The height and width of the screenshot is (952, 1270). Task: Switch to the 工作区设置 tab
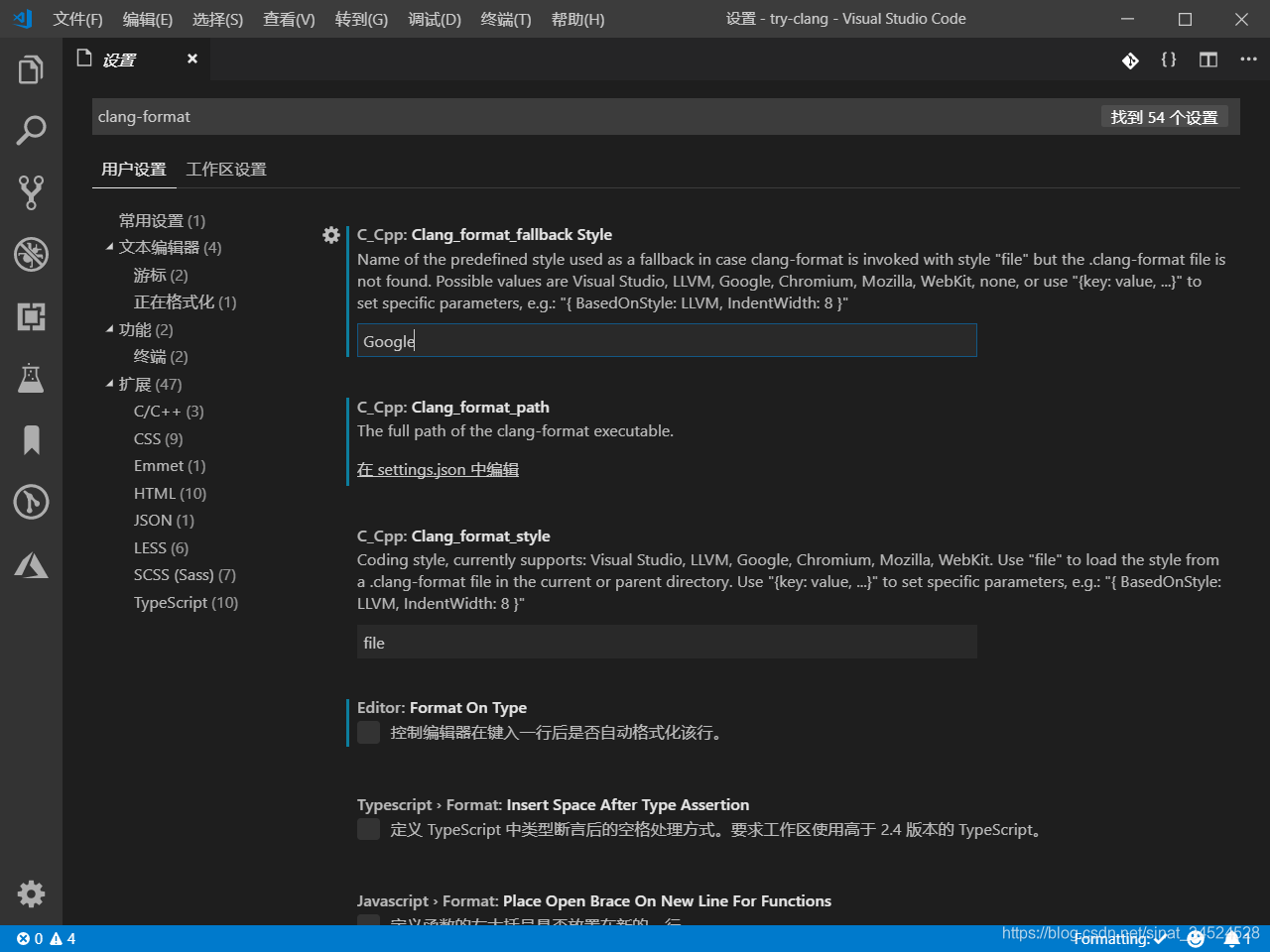tap(226, 169)
